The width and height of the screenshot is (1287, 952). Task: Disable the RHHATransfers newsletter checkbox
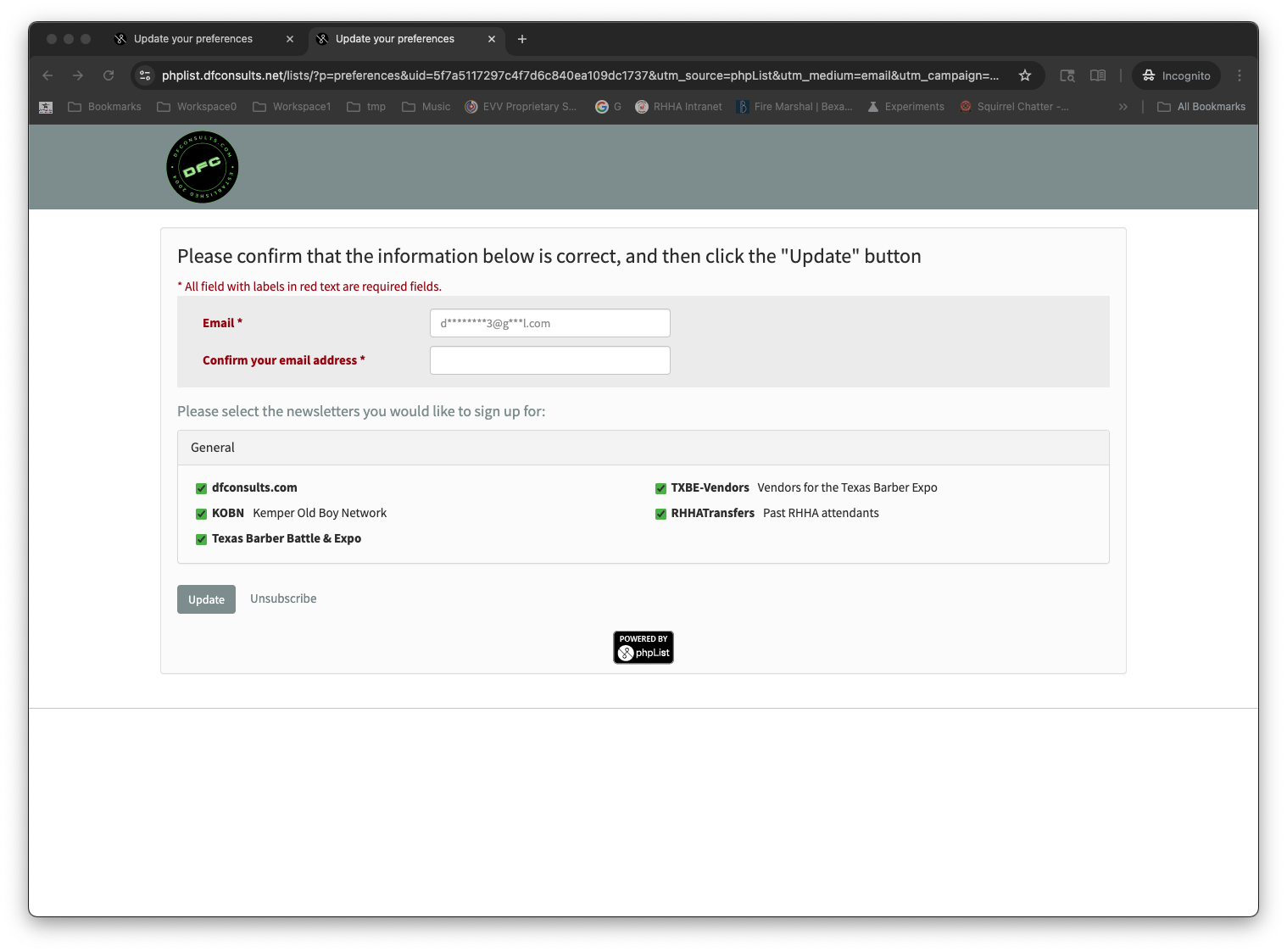point(660,514)
